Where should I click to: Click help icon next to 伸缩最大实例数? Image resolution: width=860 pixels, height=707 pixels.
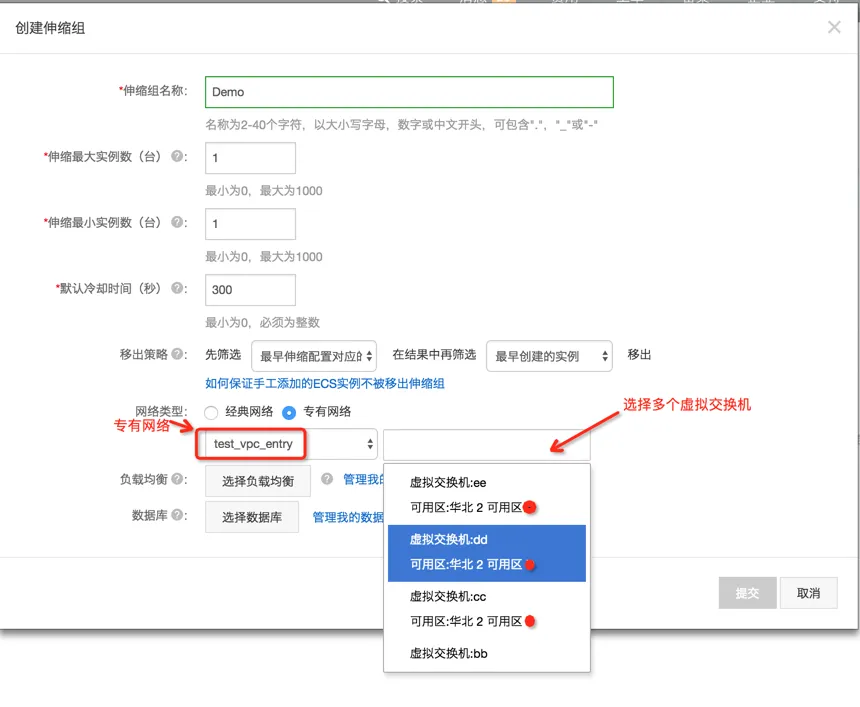click(x=179, y=157)
